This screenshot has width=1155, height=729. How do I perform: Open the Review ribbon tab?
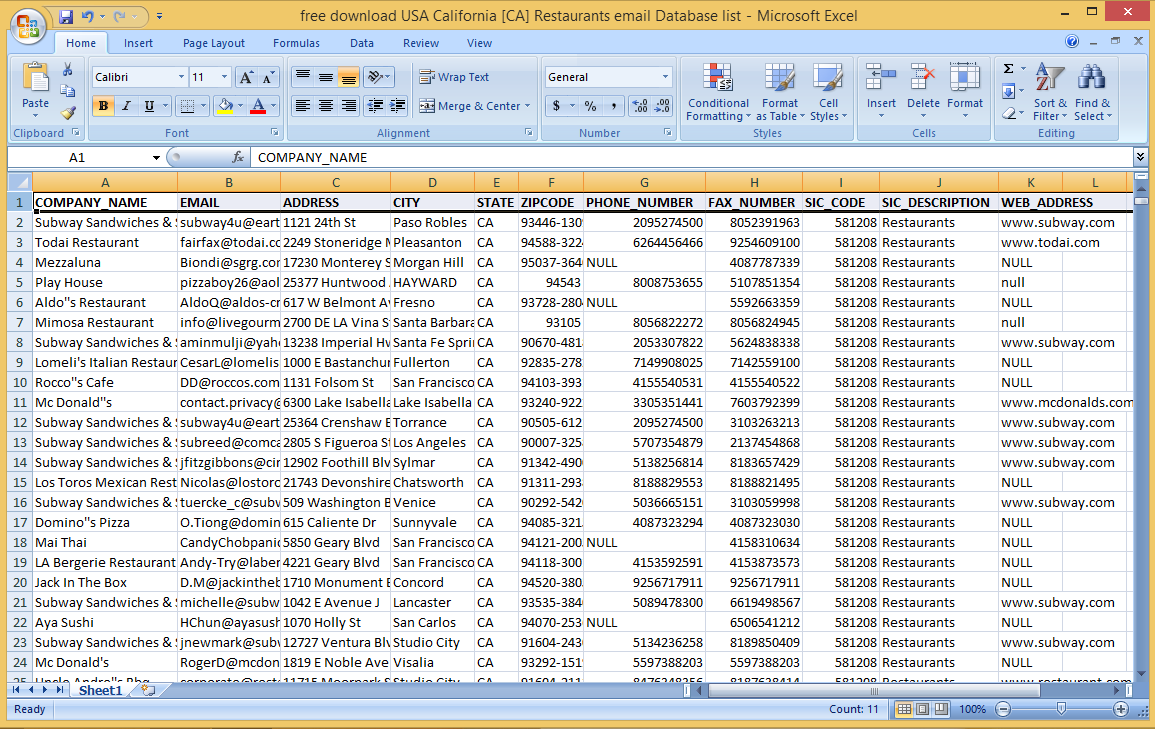pyautogui.click(x=421, y=43)
